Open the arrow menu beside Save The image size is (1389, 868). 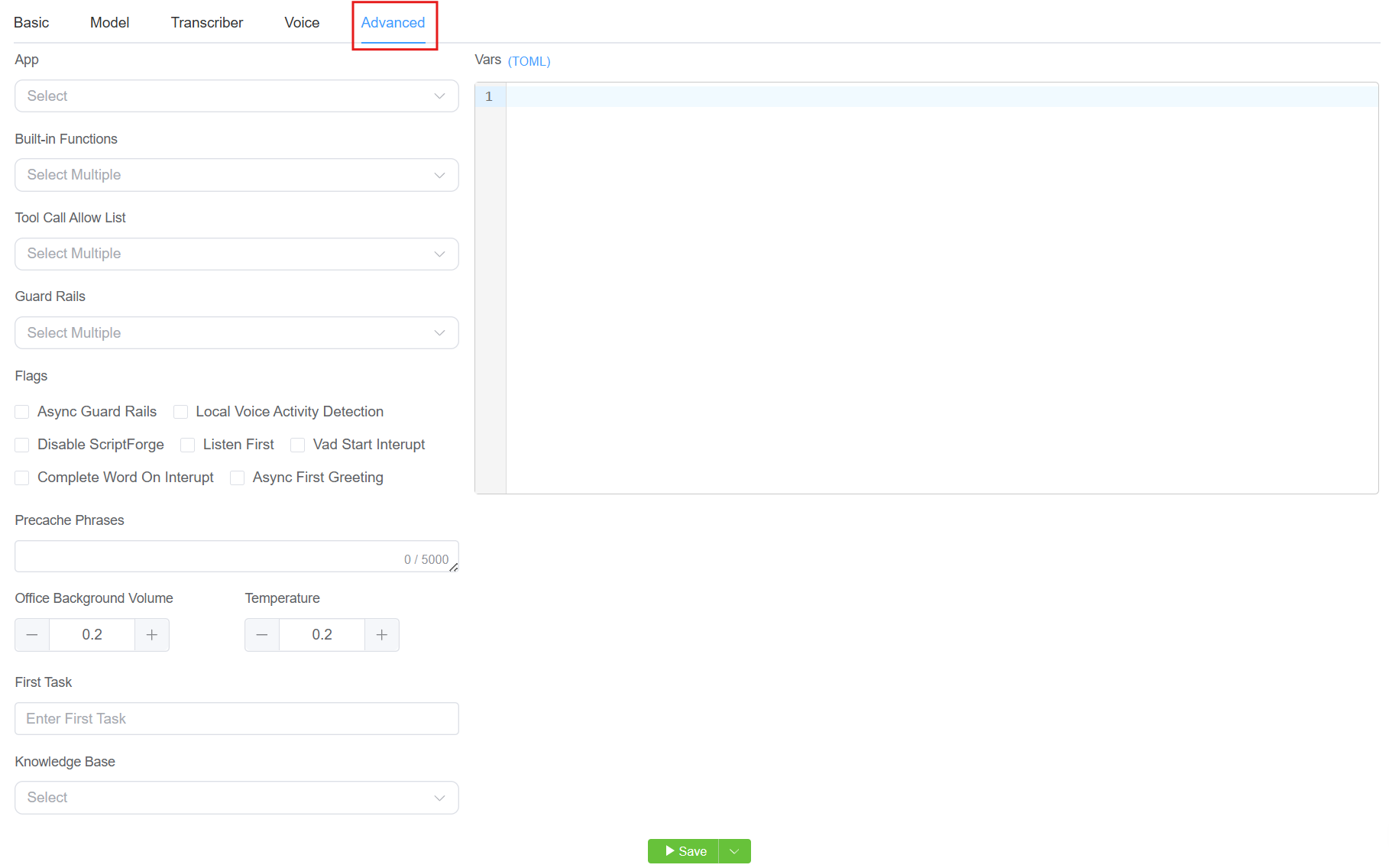coord(735,851)
